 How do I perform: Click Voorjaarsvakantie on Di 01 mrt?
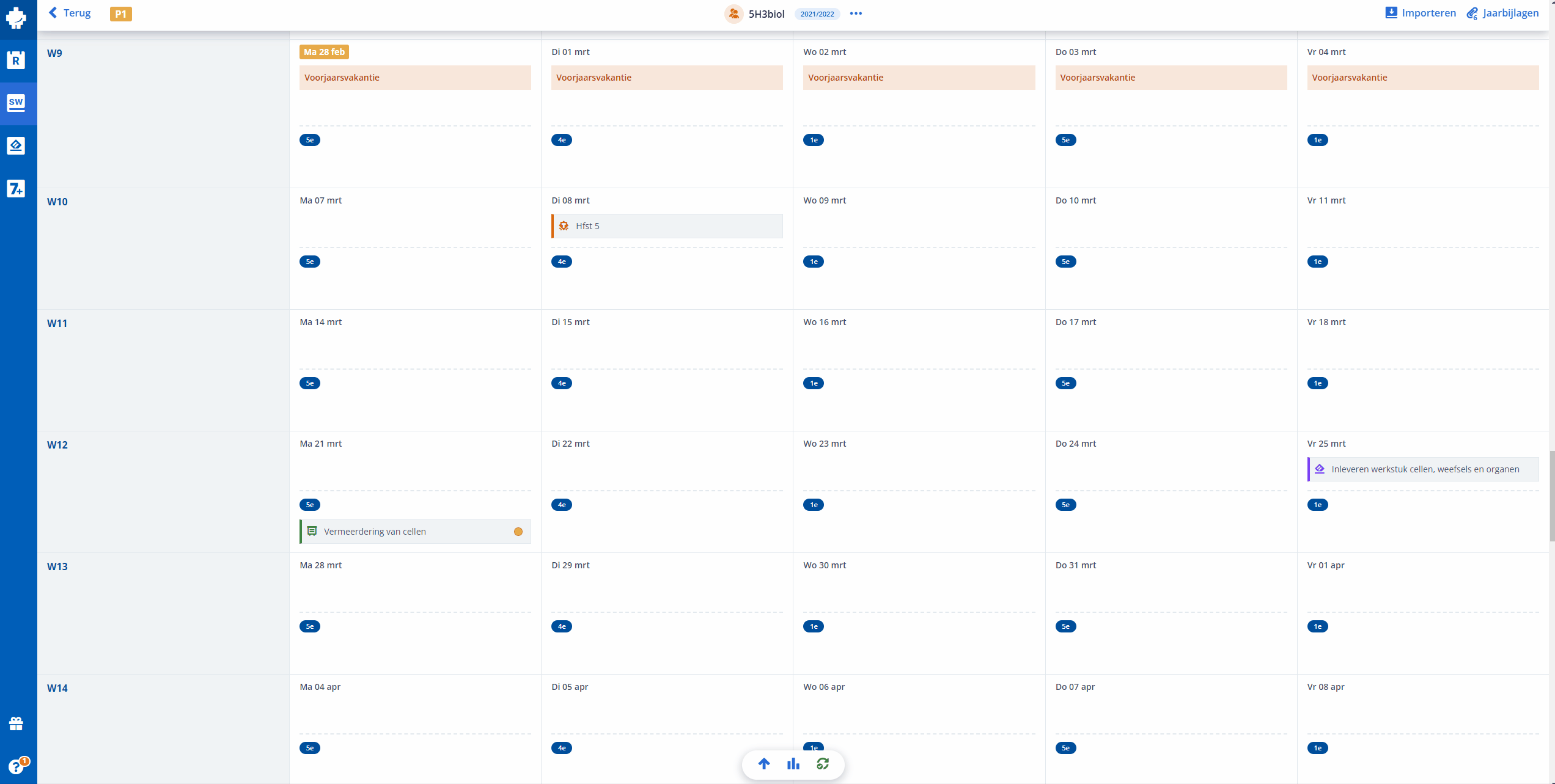[667, 78]
